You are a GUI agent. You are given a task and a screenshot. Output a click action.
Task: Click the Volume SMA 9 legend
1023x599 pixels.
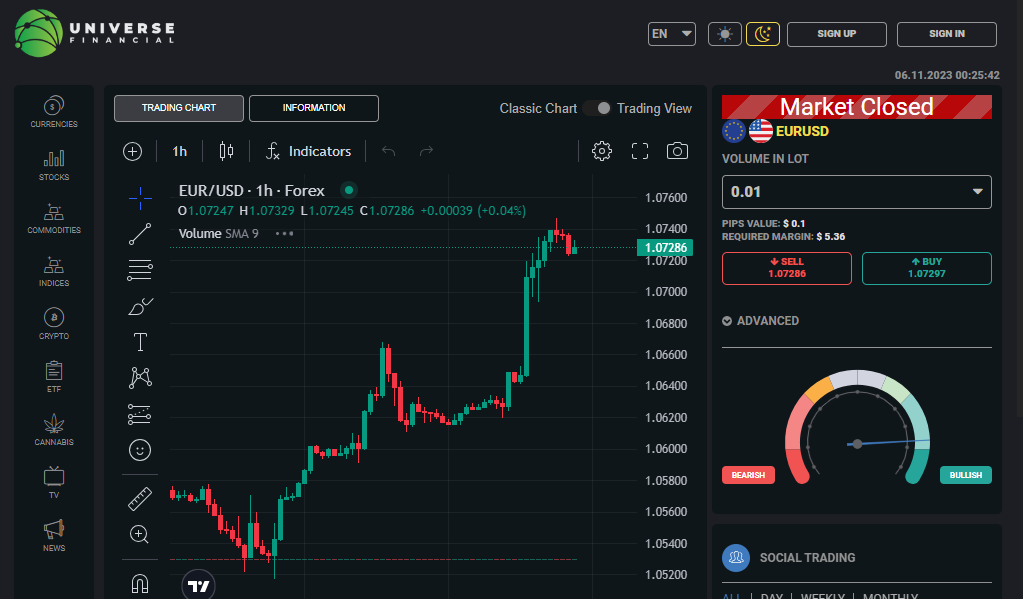click(219, 234)
